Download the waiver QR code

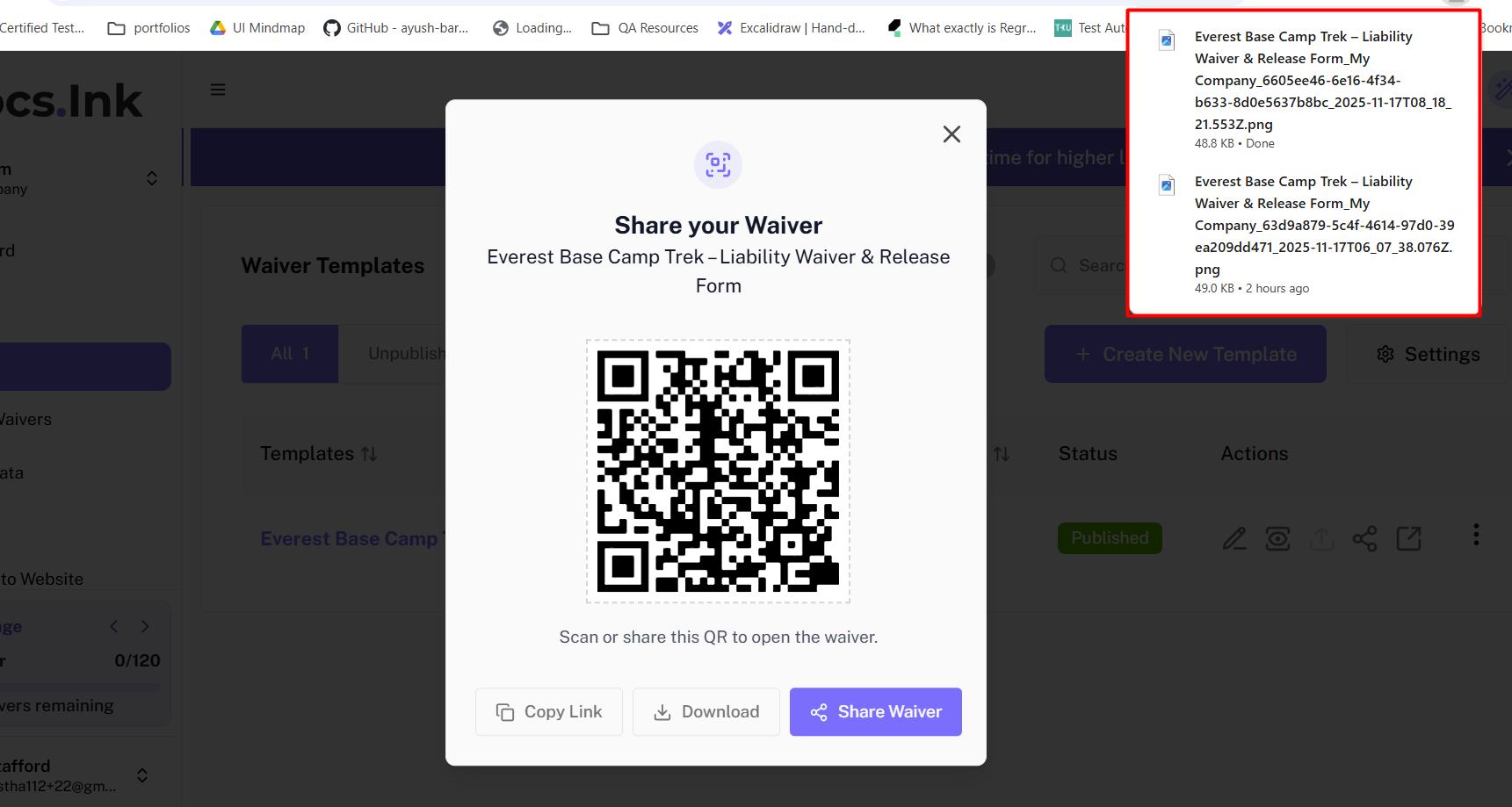coord(706,711)
